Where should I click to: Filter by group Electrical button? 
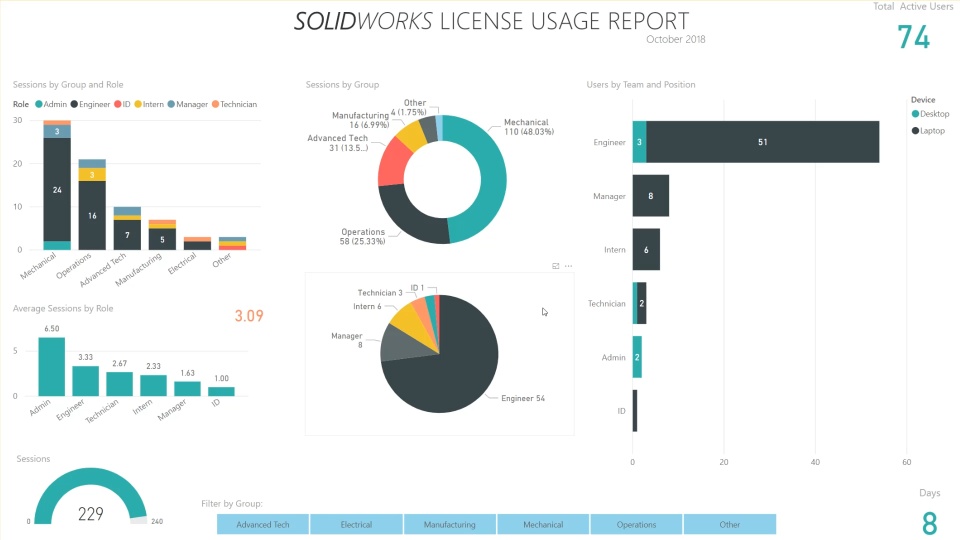[x=356, y=524]
